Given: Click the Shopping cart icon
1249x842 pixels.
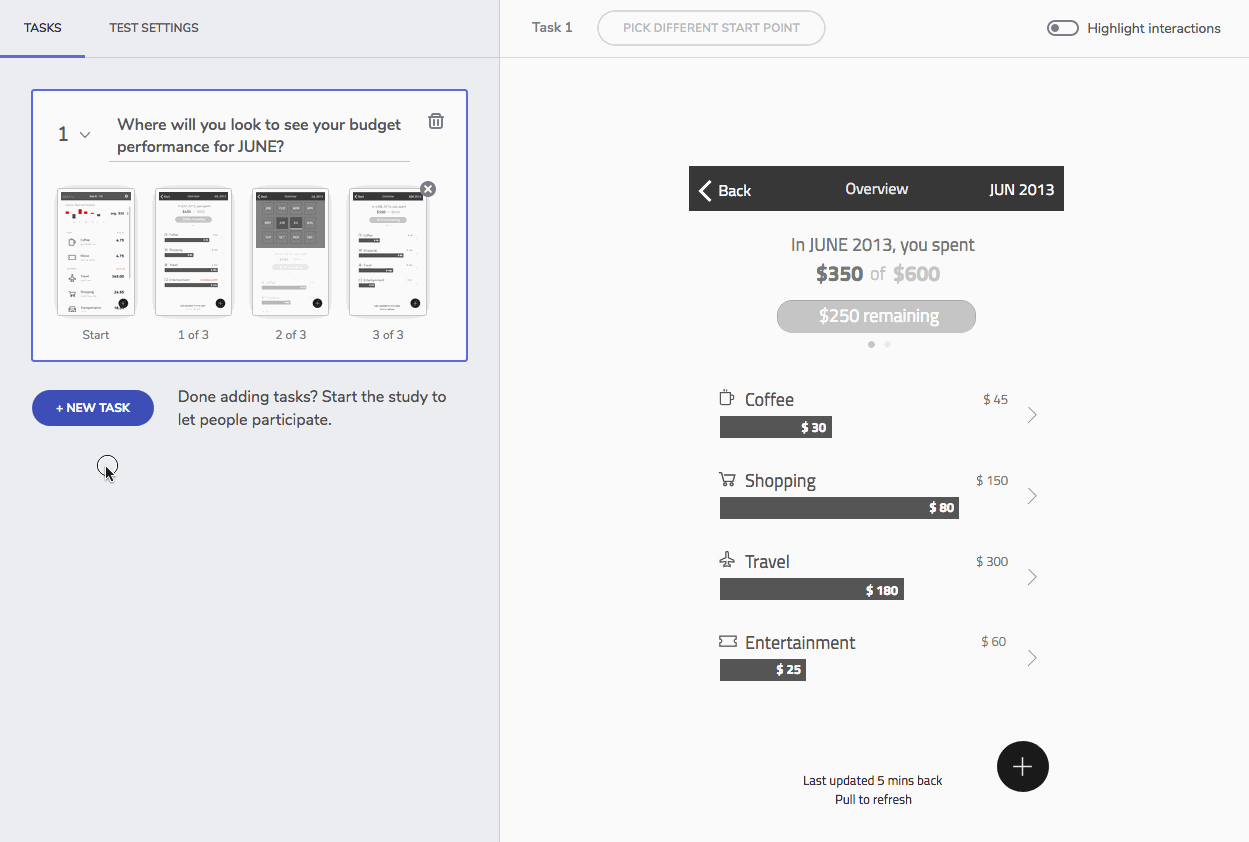Looking at the screenshot, I should [727, 479].
